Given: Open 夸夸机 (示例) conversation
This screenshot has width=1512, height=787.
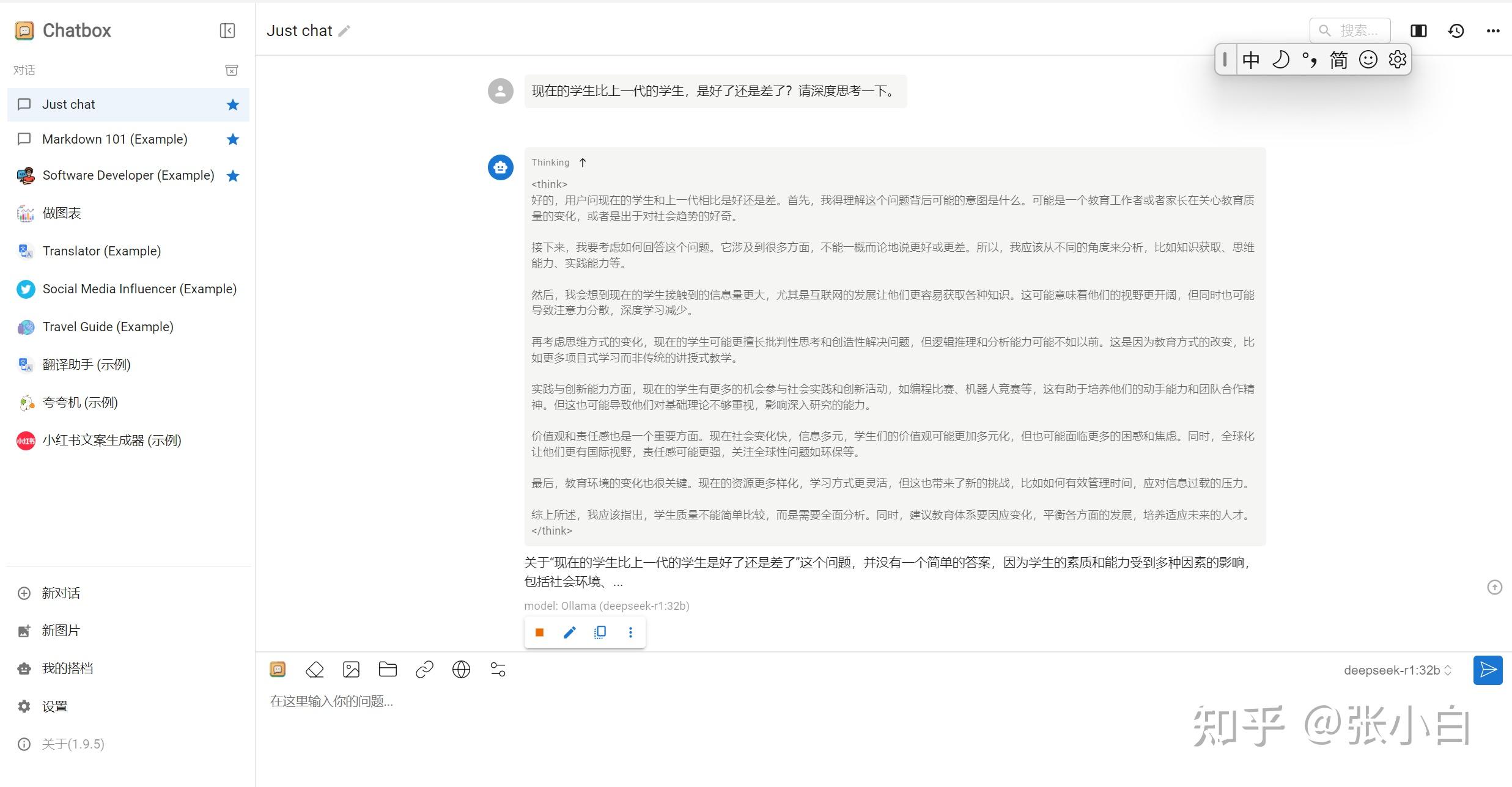Looking at the screenshot, I should [128, 403].
